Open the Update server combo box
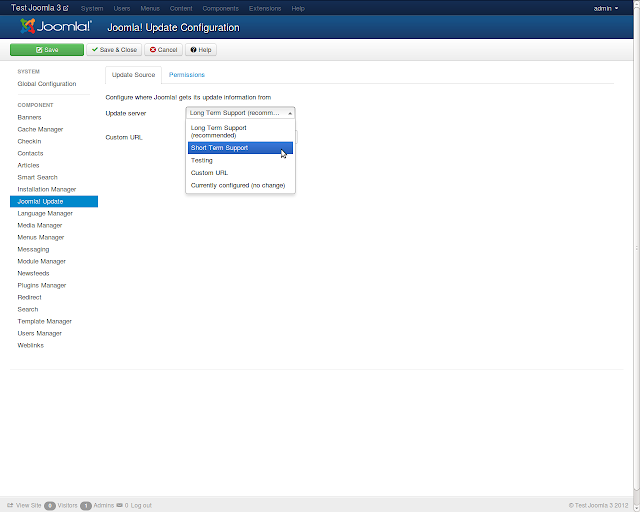 (240, 113)
